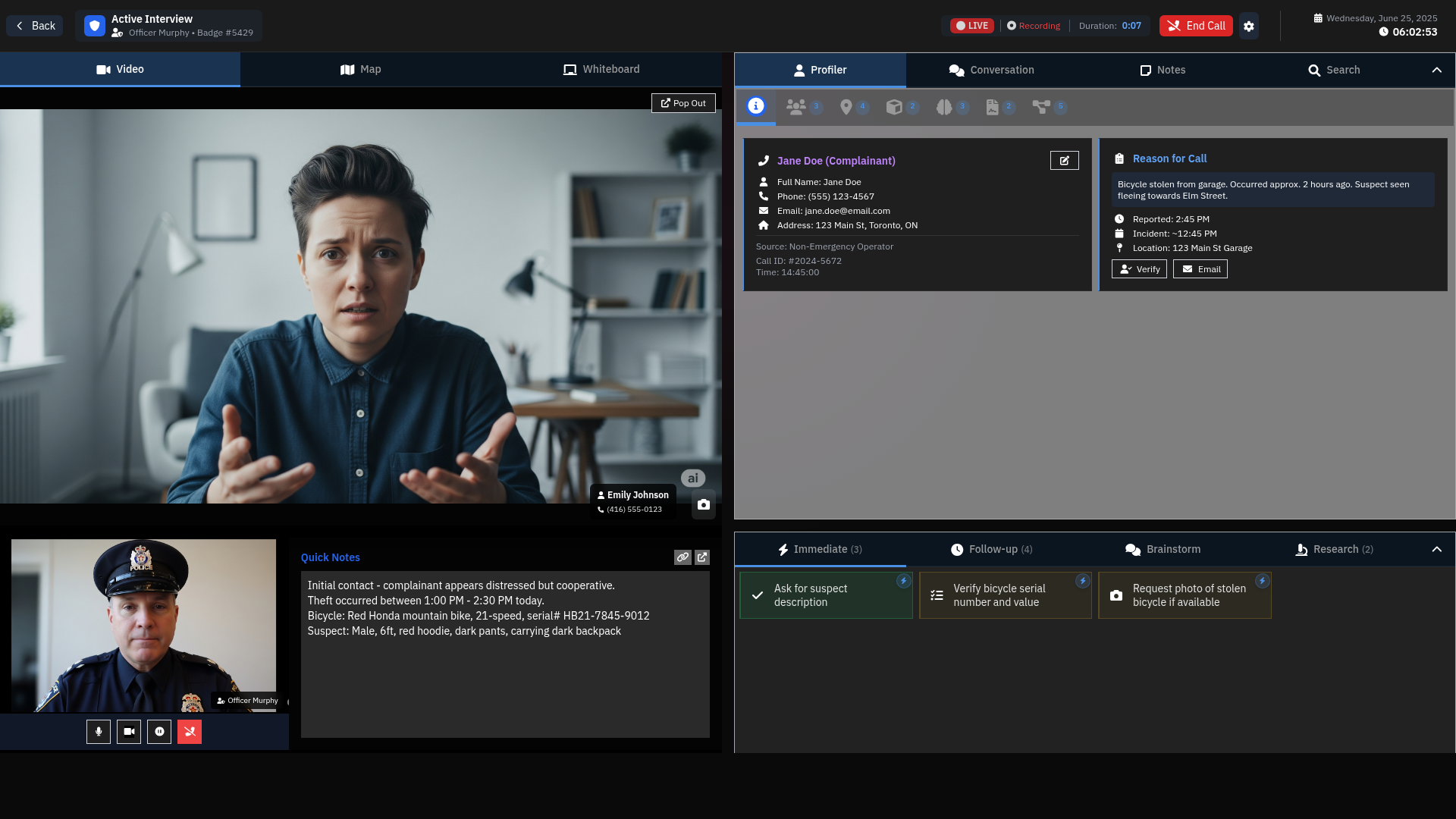Turn off Officer Murphy's camera

click(x=128, y=732)
